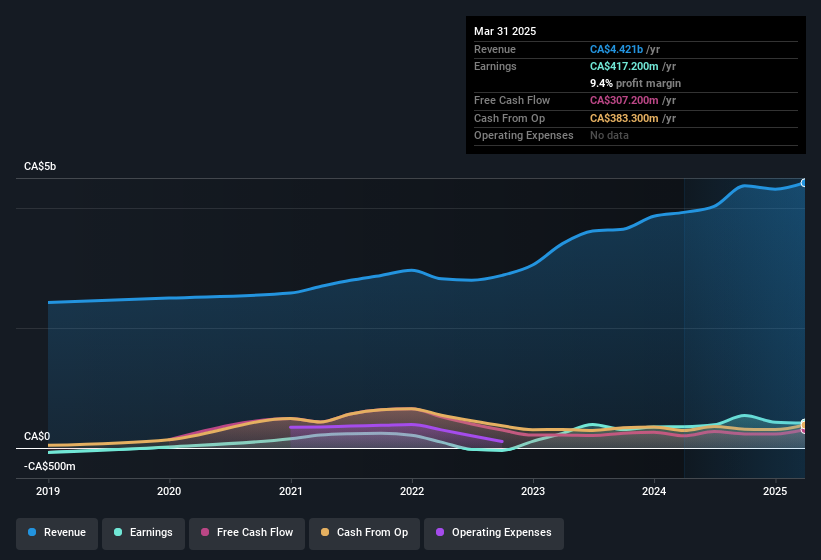Screen dimensions: 821x560
Task: Click the Free Cash Flow label in tooltip
Action: tap(512, 100)
